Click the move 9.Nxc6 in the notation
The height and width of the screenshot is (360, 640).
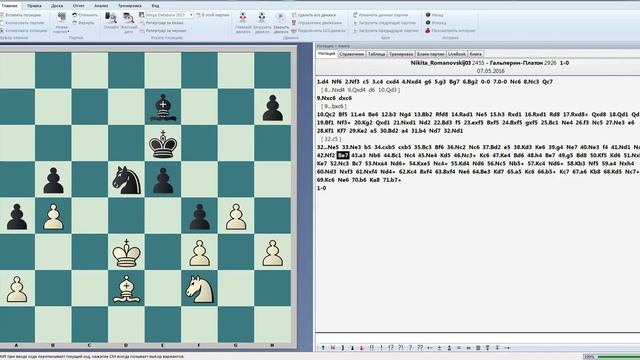pyautogui.click(x=327, y=98)
